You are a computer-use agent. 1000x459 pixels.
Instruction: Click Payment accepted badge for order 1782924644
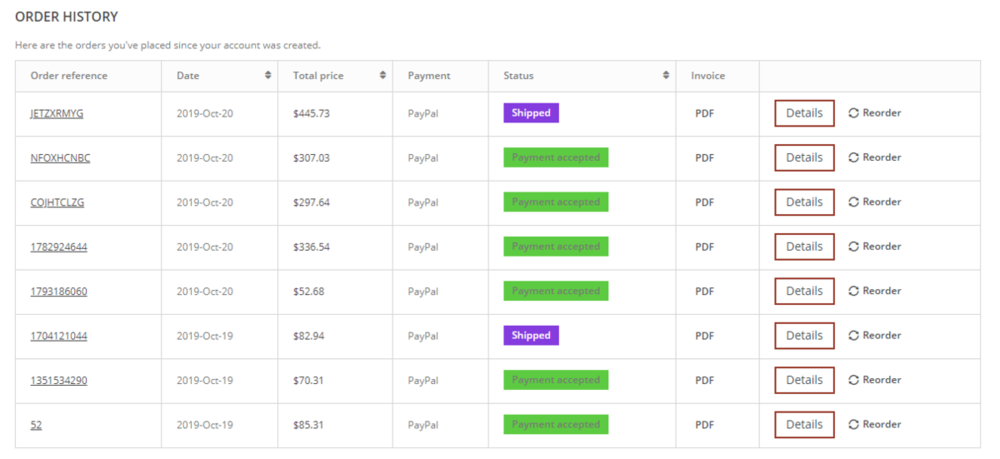coord(555,247)
